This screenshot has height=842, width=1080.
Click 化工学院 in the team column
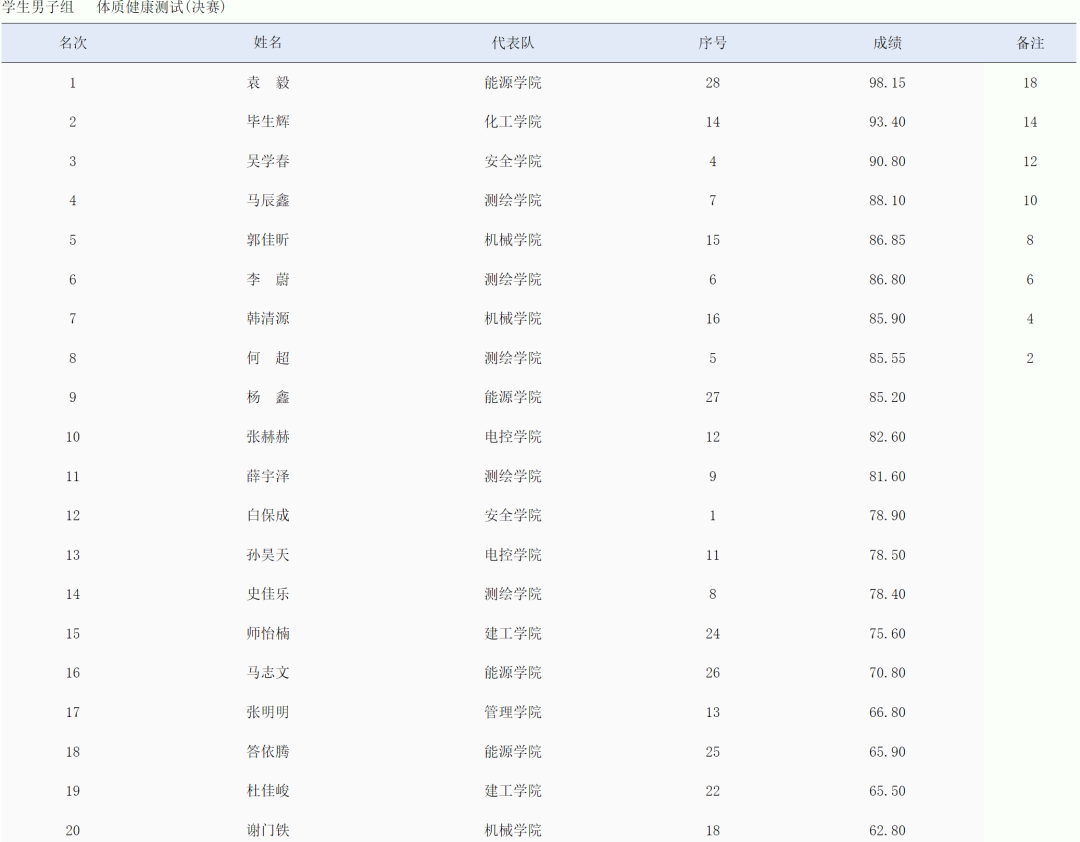[512, 122]
